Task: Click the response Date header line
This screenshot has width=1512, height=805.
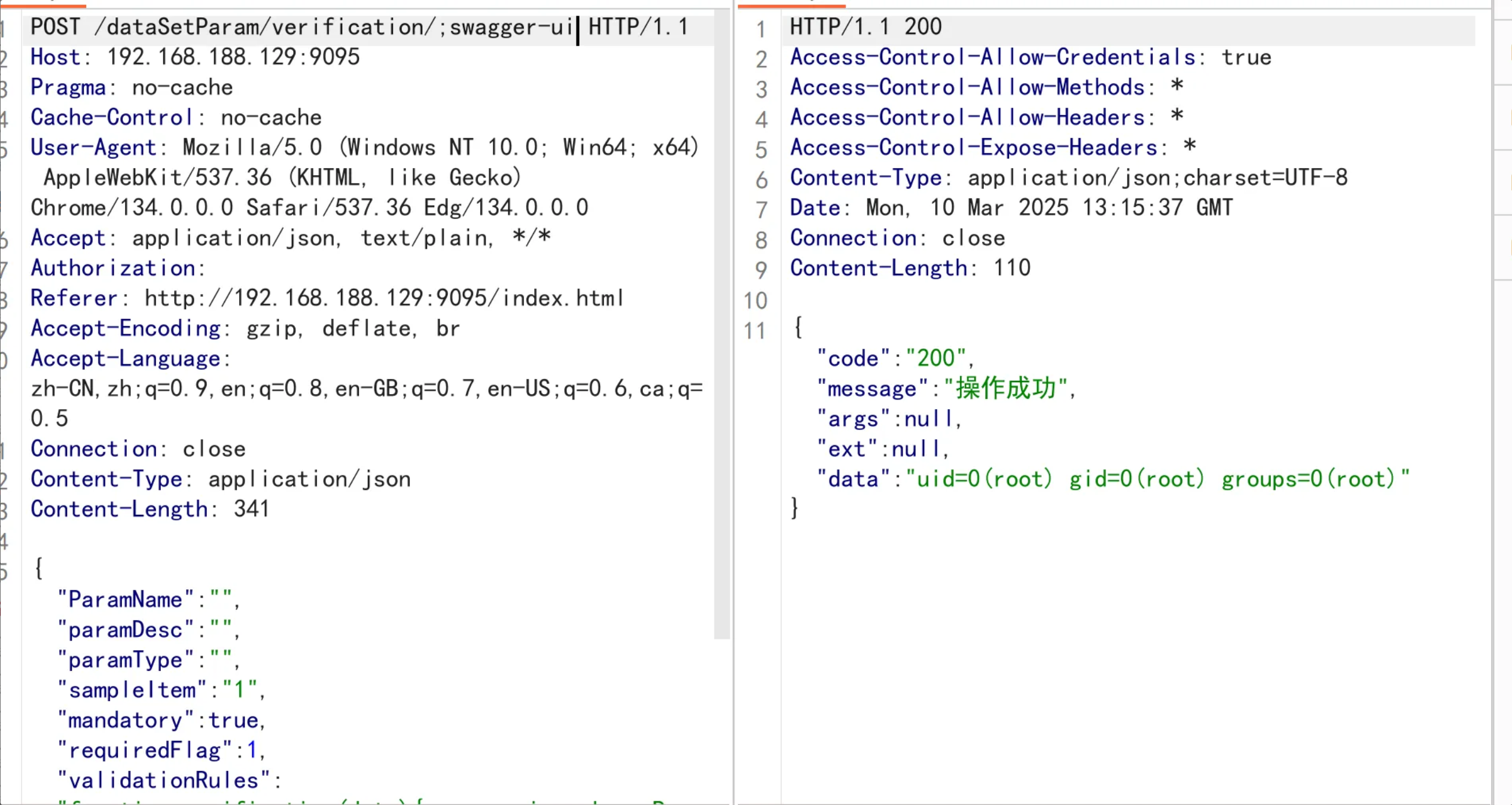Action: (1011, 208)
